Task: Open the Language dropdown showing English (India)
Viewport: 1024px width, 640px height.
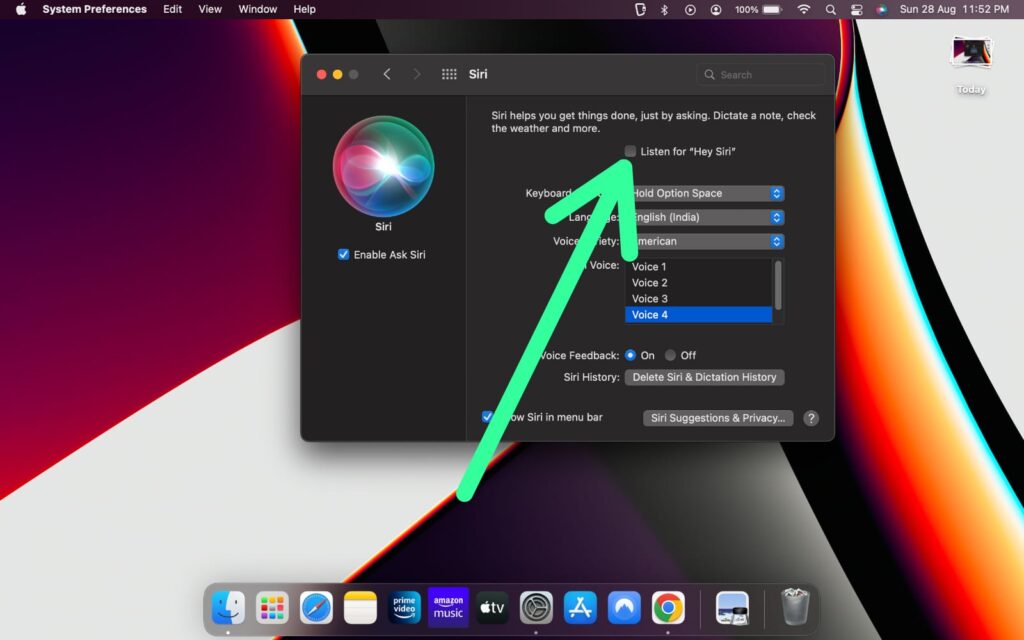Action: coord(705,217)
